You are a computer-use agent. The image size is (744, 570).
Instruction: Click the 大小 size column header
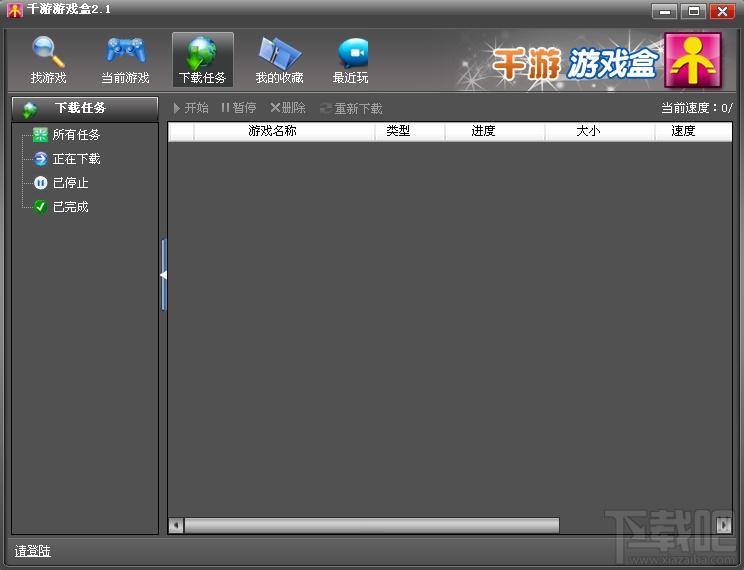coord(588,131)
